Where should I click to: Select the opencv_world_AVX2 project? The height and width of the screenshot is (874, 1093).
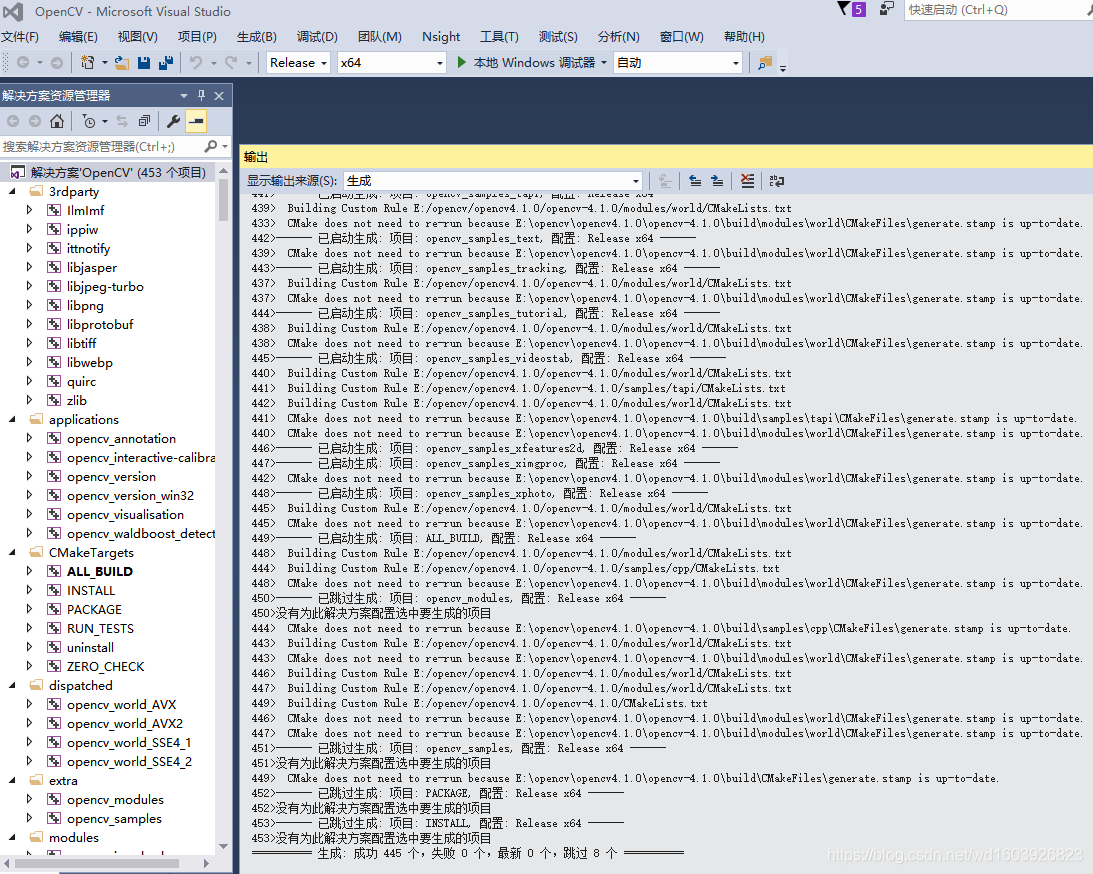pyautogui.click(x=125, y=723)
